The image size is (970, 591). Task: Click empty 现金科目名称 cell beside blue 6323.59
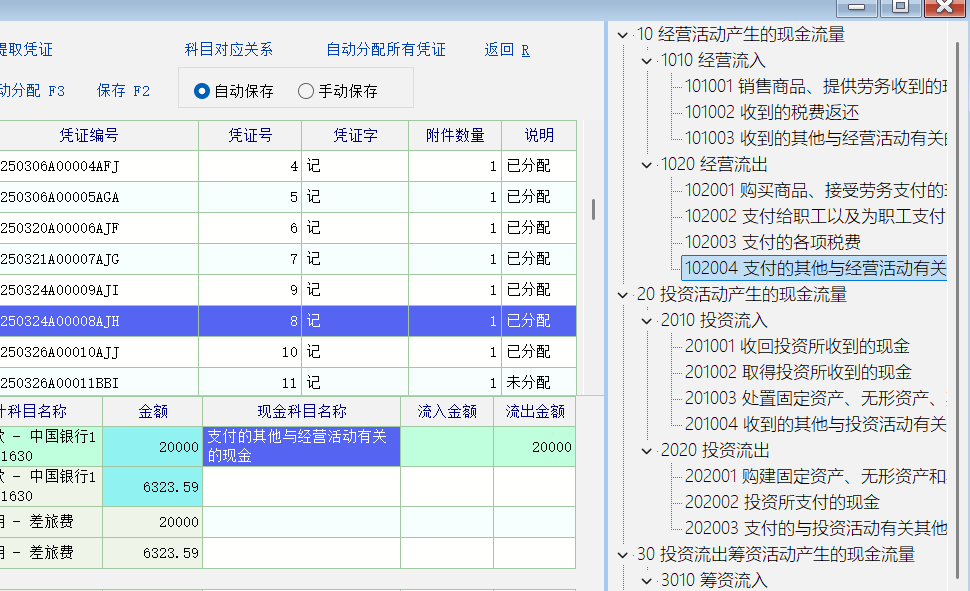301,486
